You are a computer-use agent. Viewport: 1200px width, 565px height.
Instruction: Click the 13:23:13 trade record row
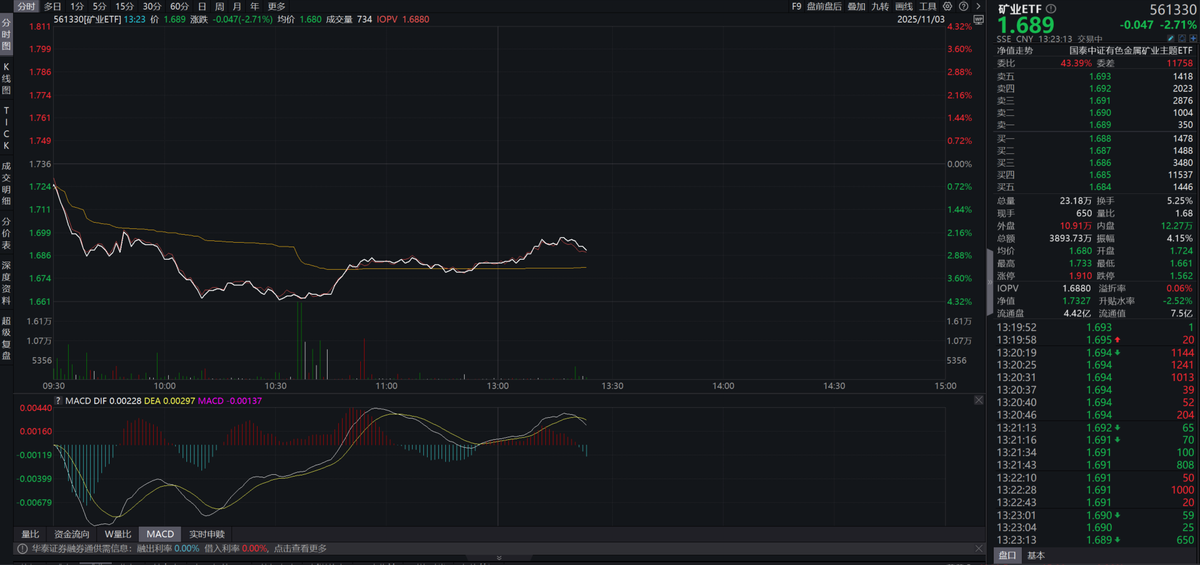[x=1095, y=540]
